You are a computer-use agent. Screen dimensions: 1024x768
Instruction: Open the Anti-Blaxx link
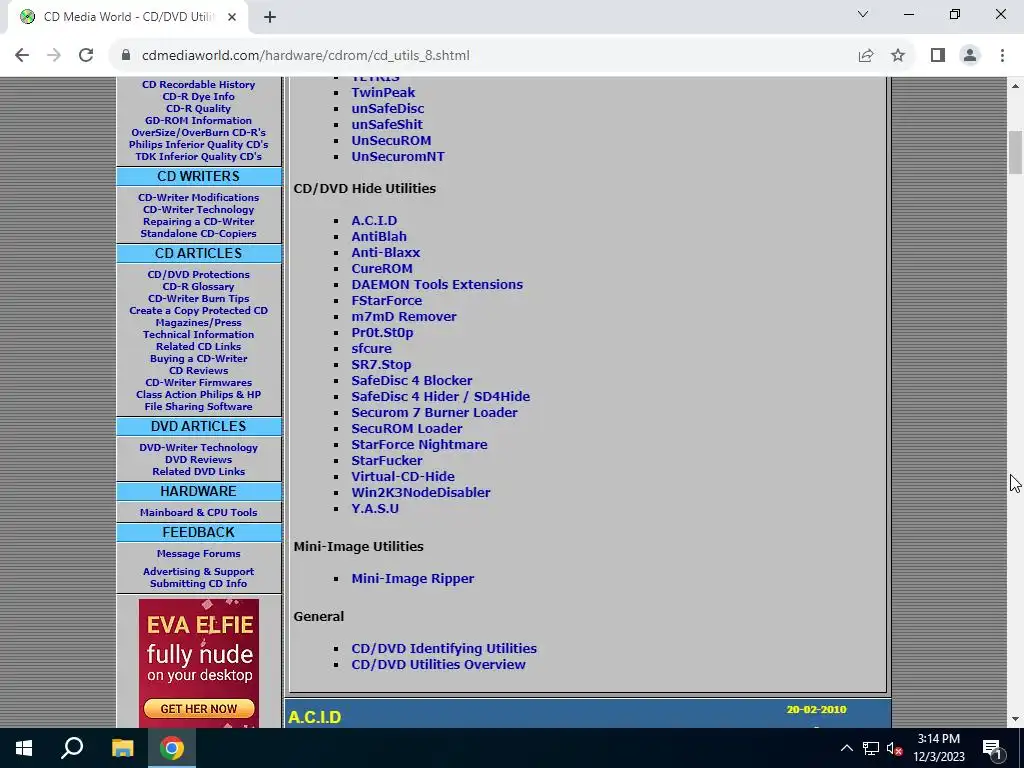pos(385,253)
